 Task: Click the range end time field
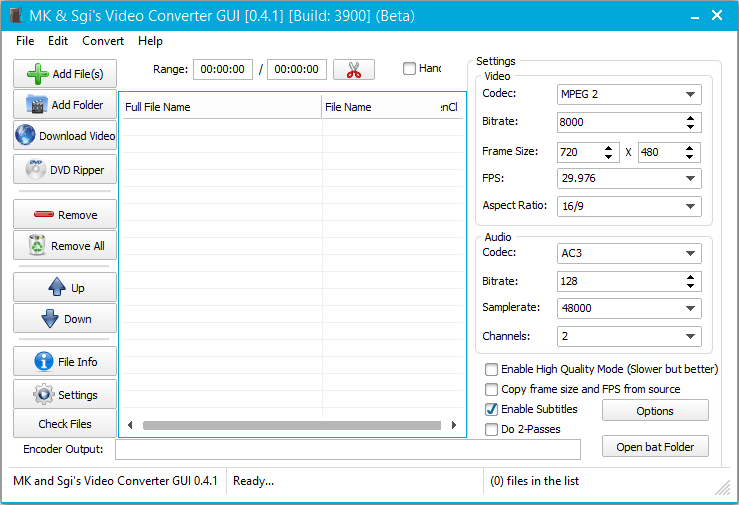[296, 69]
